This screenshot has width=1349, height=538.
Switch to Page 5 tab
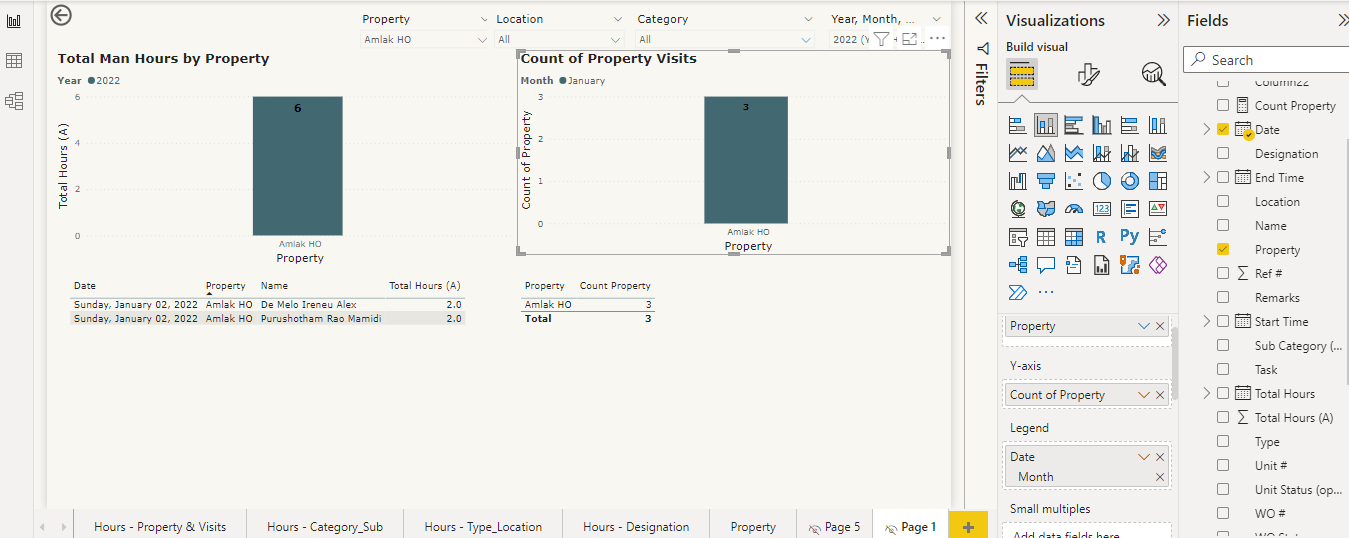[834, 526]
